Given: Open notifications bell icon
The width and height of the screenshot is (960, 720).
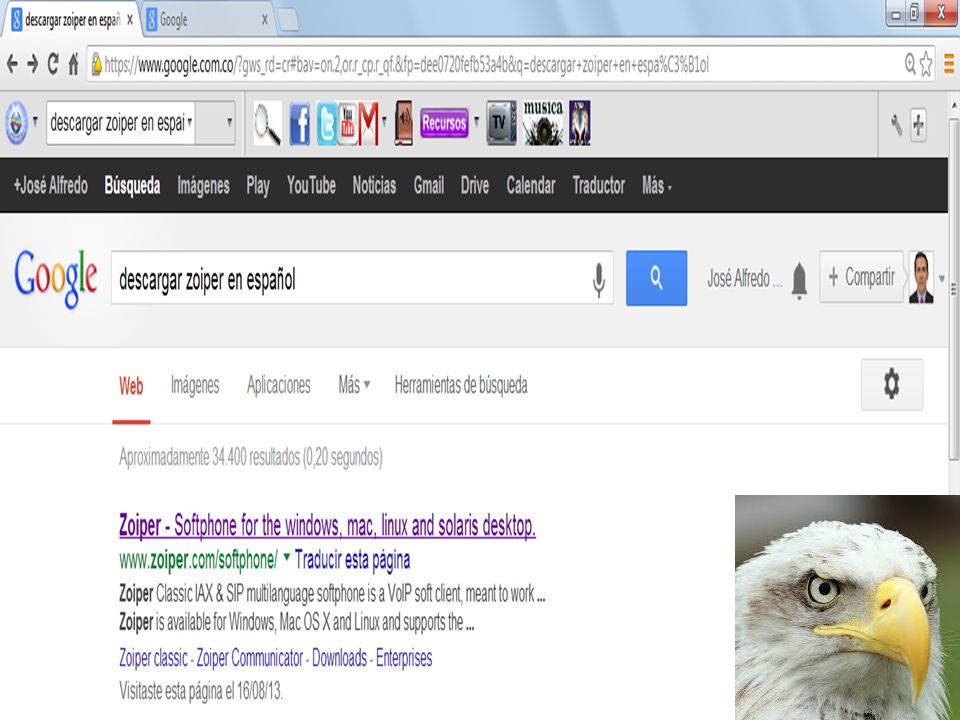Looking at the screenshot, I should pyautogui.click(x=799, y=280).
